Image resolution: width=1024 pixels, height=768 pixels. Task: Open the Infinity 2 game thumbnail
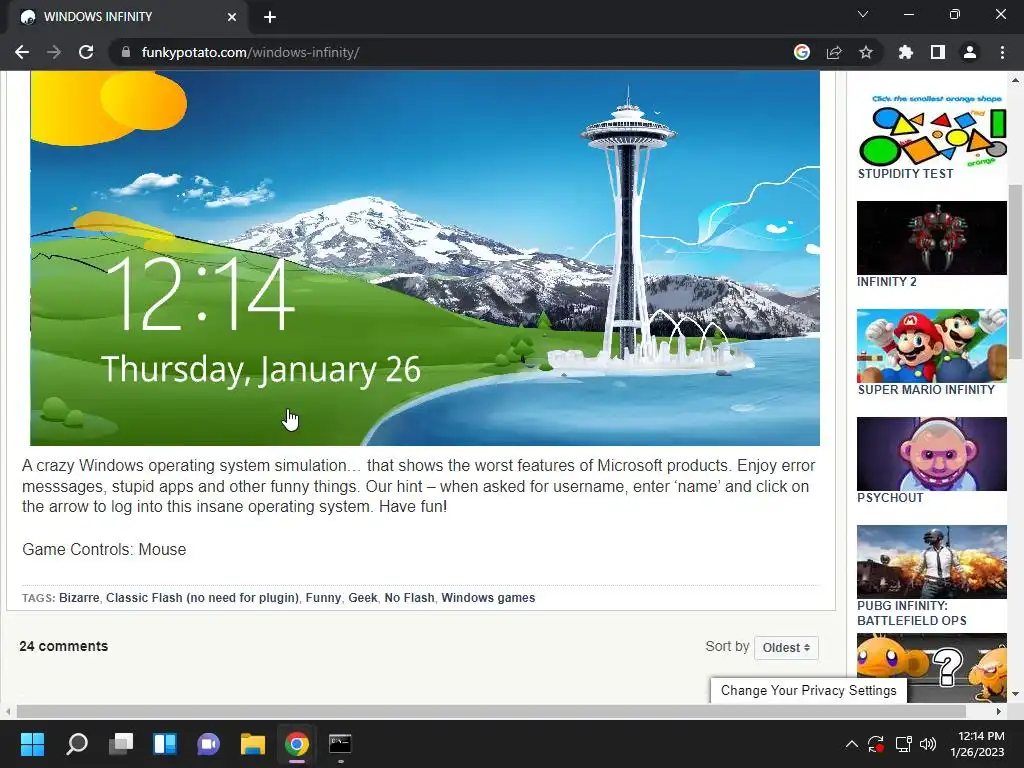(932, 238)
